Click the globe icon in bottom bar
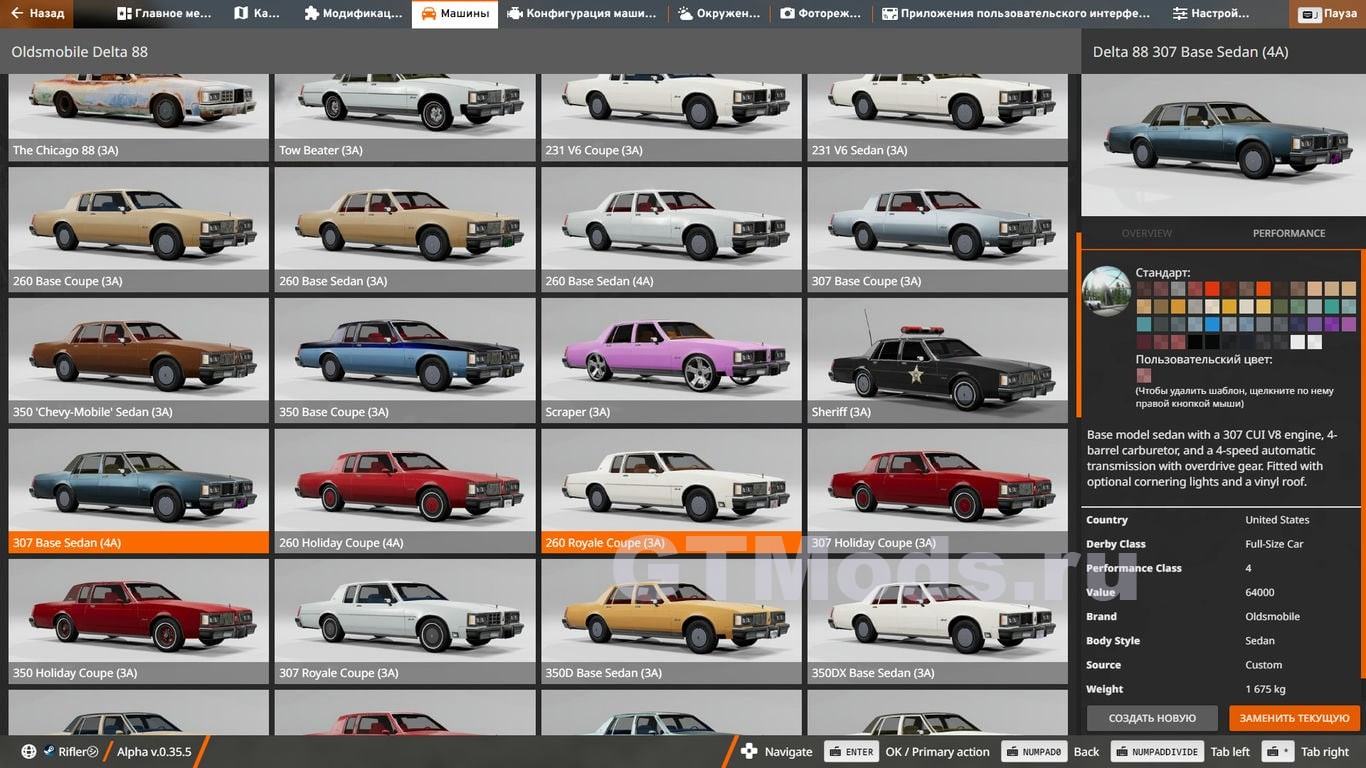Viewport: 1366px width, 768px height. coord(28,752)
